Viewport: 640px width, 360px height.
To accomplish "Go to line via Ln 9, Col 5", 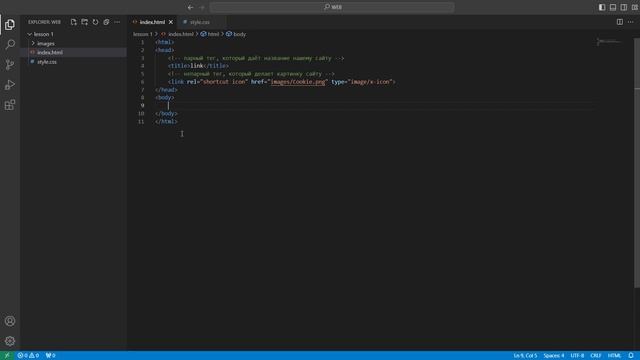I will 525,356.
